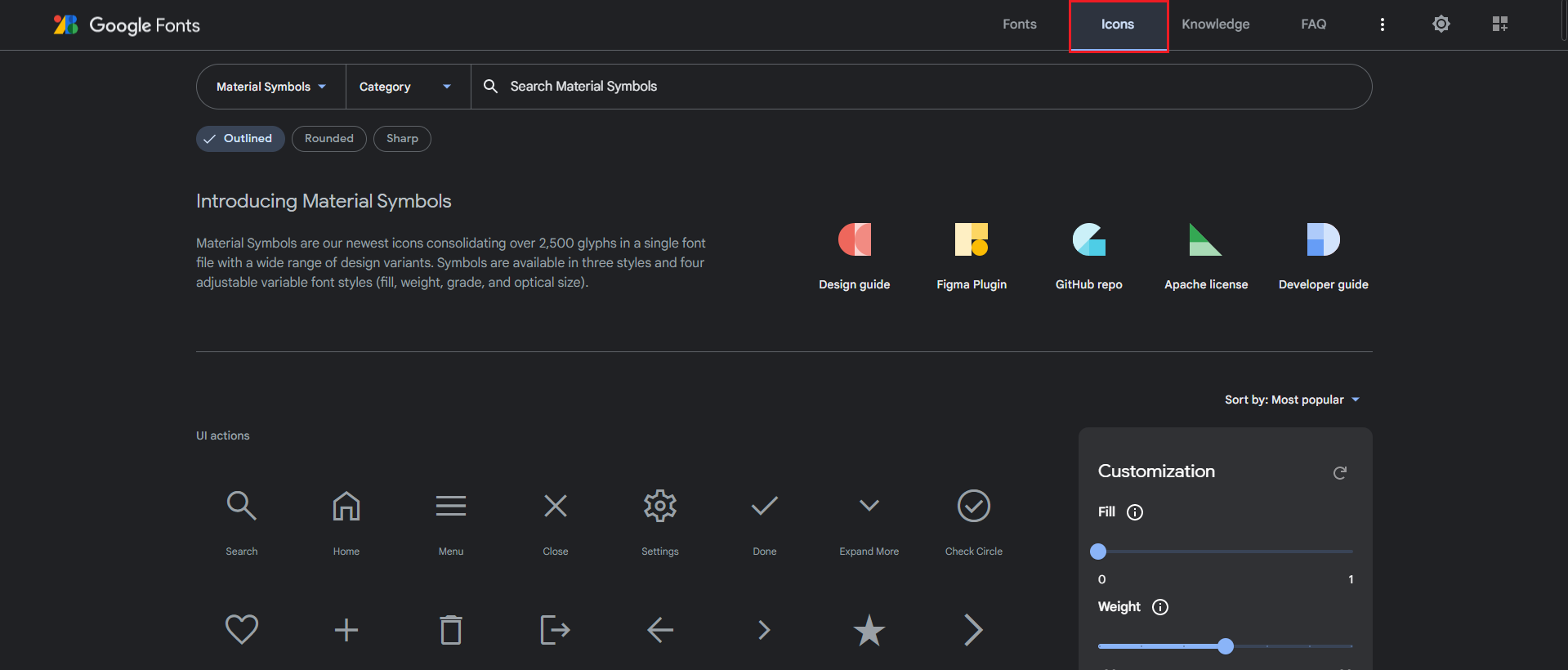The height and width of the screenshot is (670, 1568).
Task: Show info about the Fill setting
Action: tap(1135, 512)
